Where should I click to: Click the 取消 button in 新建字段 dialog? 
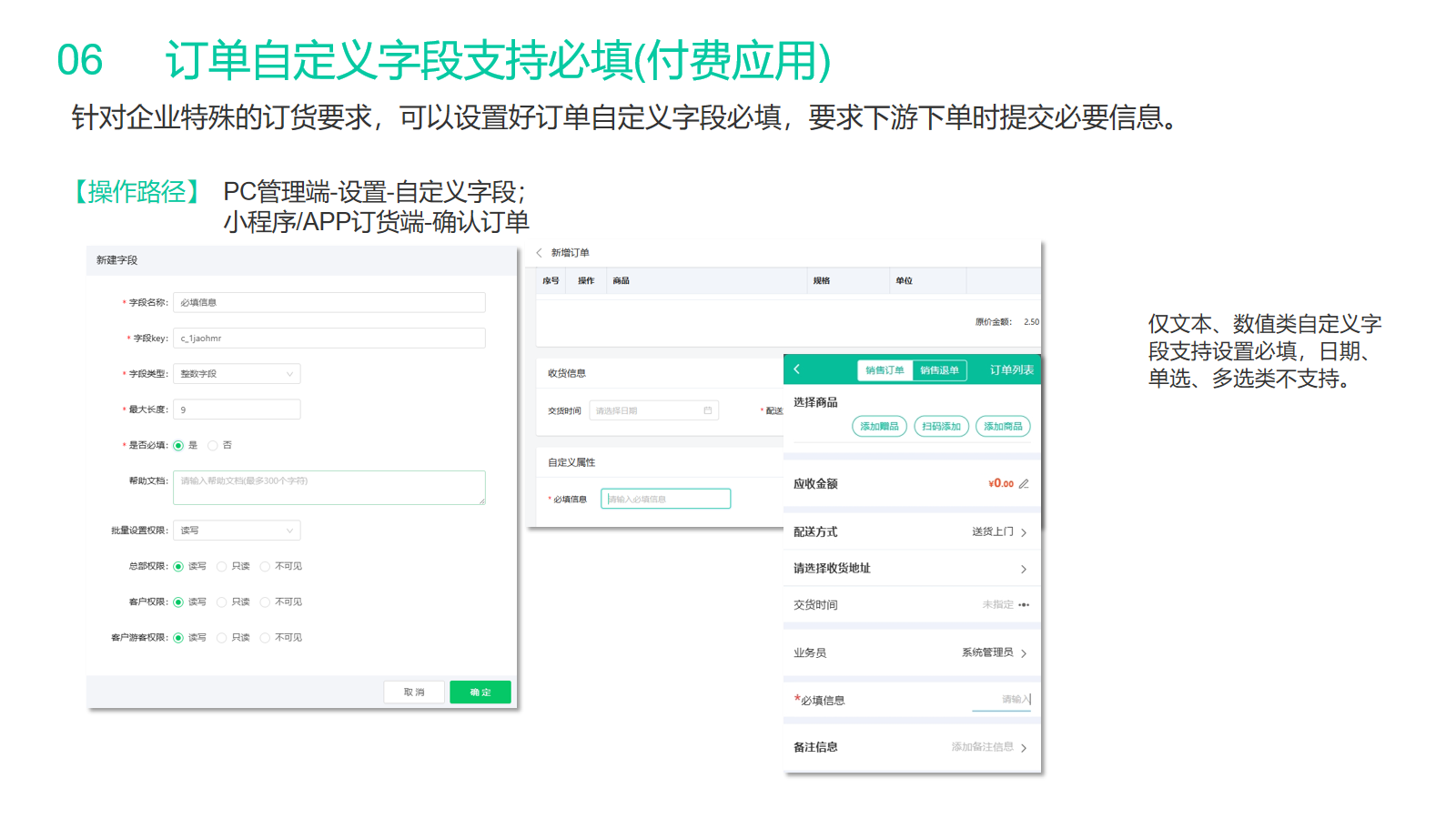click(x=414, y=693)
